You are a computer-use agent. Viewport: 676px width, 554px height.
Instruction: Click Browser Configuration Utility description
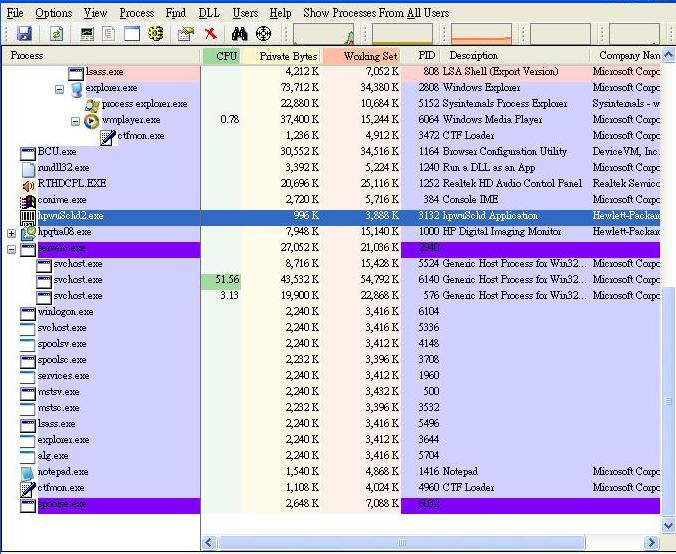coord(504,153)
